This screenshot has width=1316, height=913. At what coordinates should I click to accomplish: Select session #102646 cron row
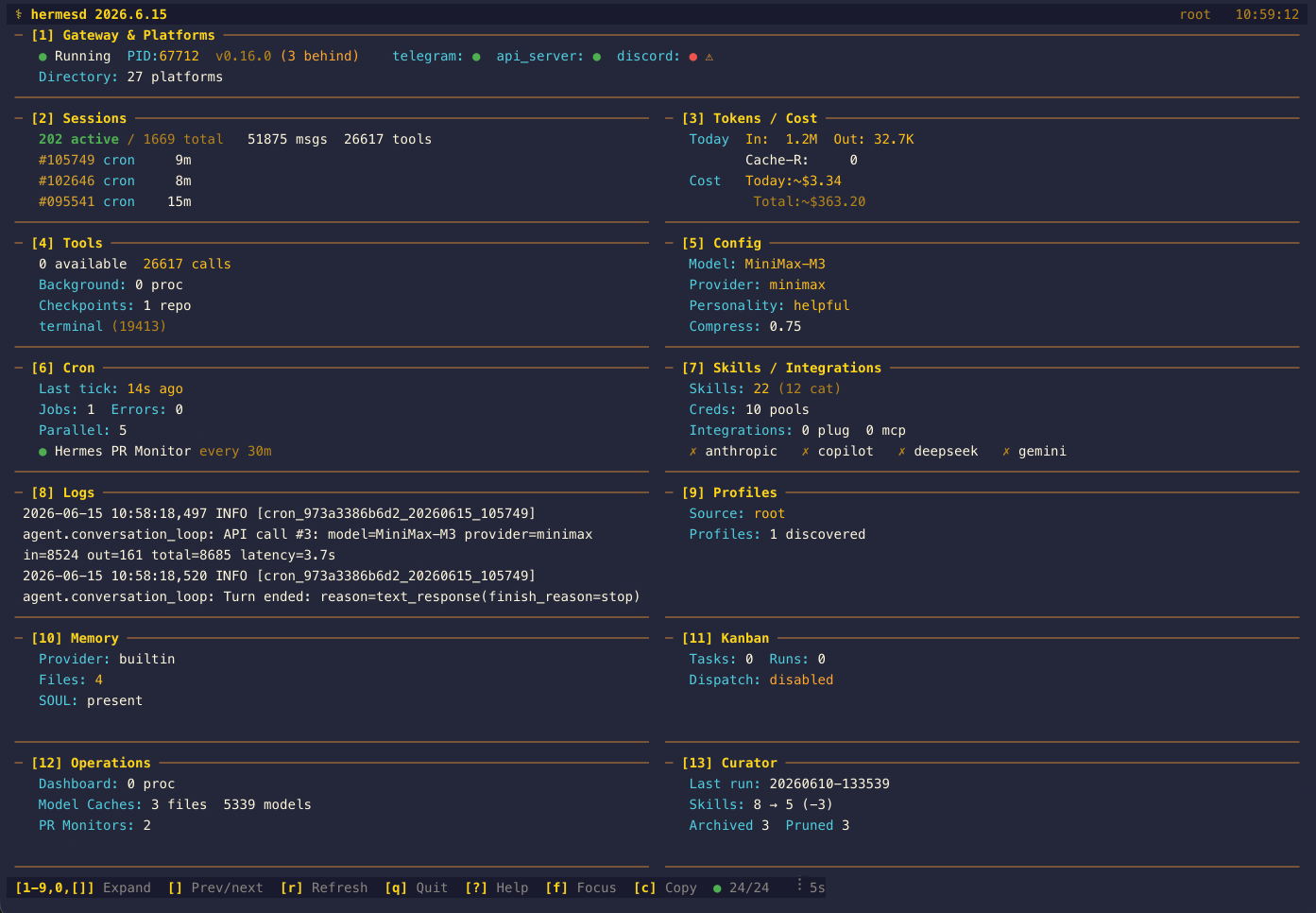click(x=114, y=181)
